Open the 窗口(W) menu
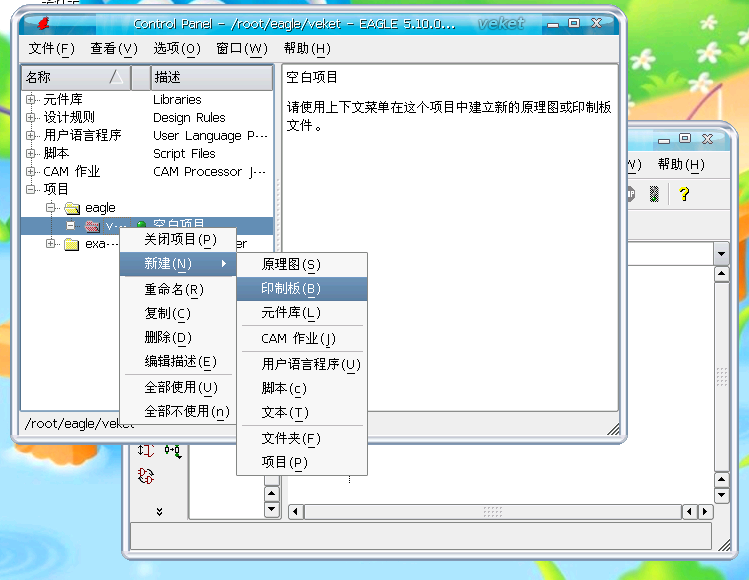This screenshot has width=749, height=580. pos(241,49)
